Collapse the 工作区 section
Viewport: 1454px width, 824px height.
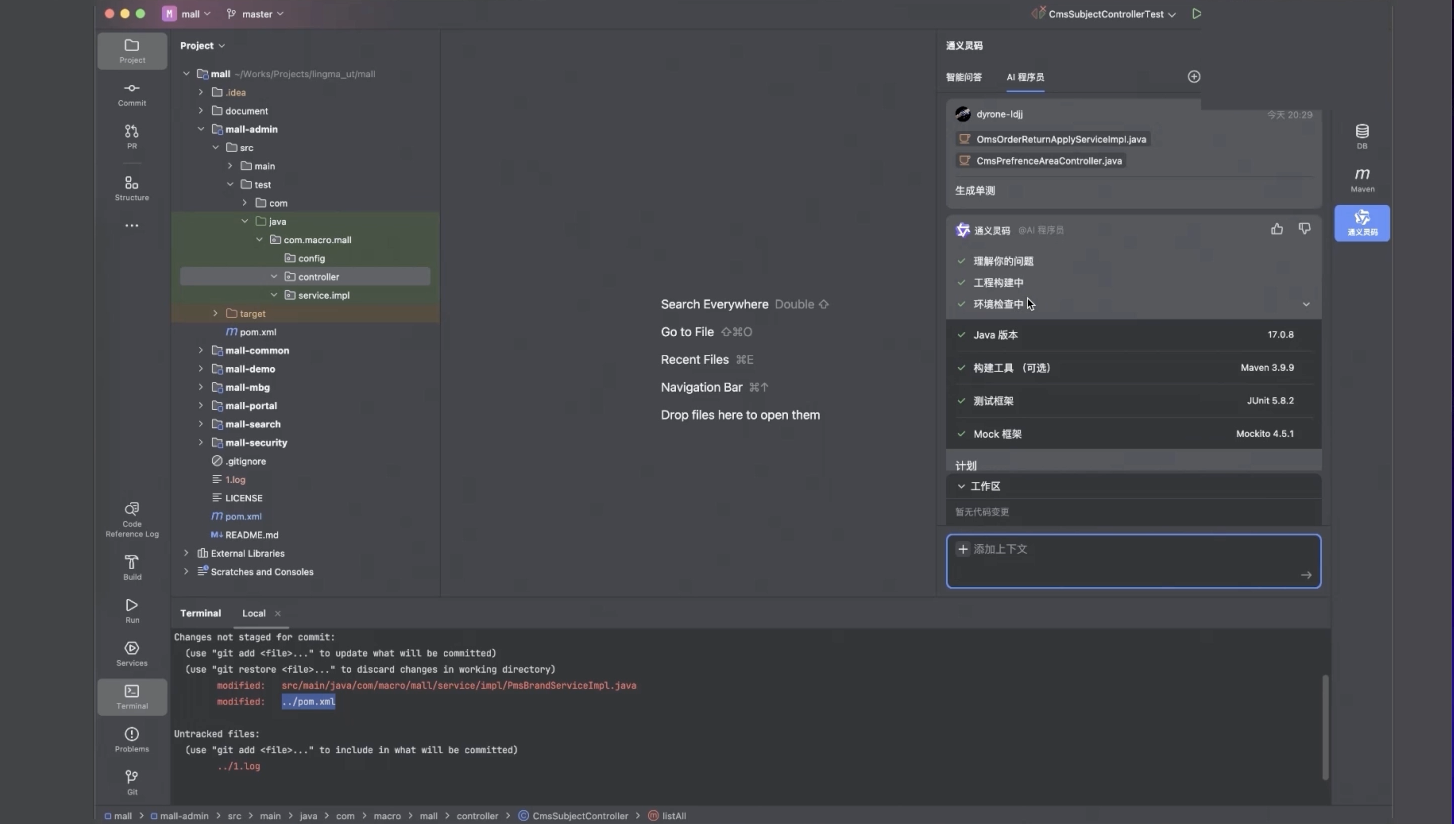pos(962,486)
